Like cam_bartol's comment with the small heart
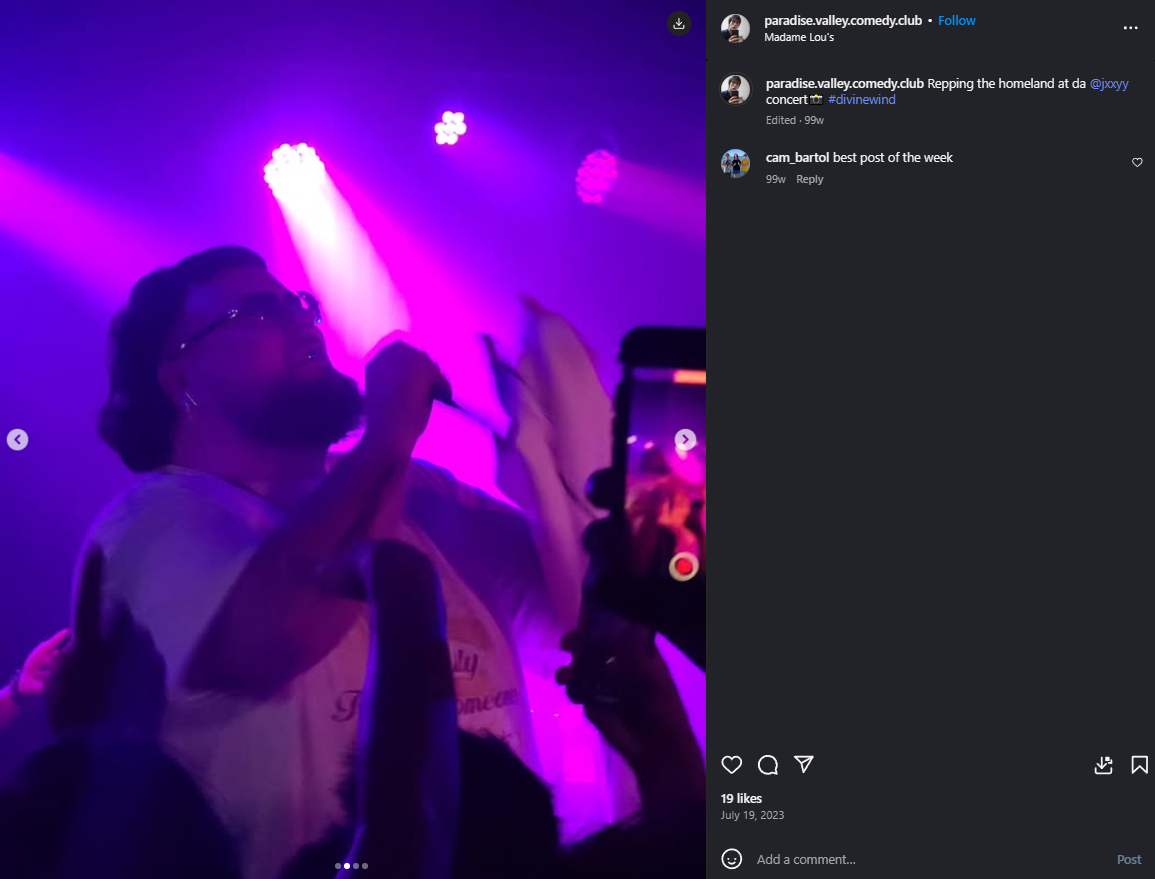This screenshot has height=879, width=1155. (1137, 162)
